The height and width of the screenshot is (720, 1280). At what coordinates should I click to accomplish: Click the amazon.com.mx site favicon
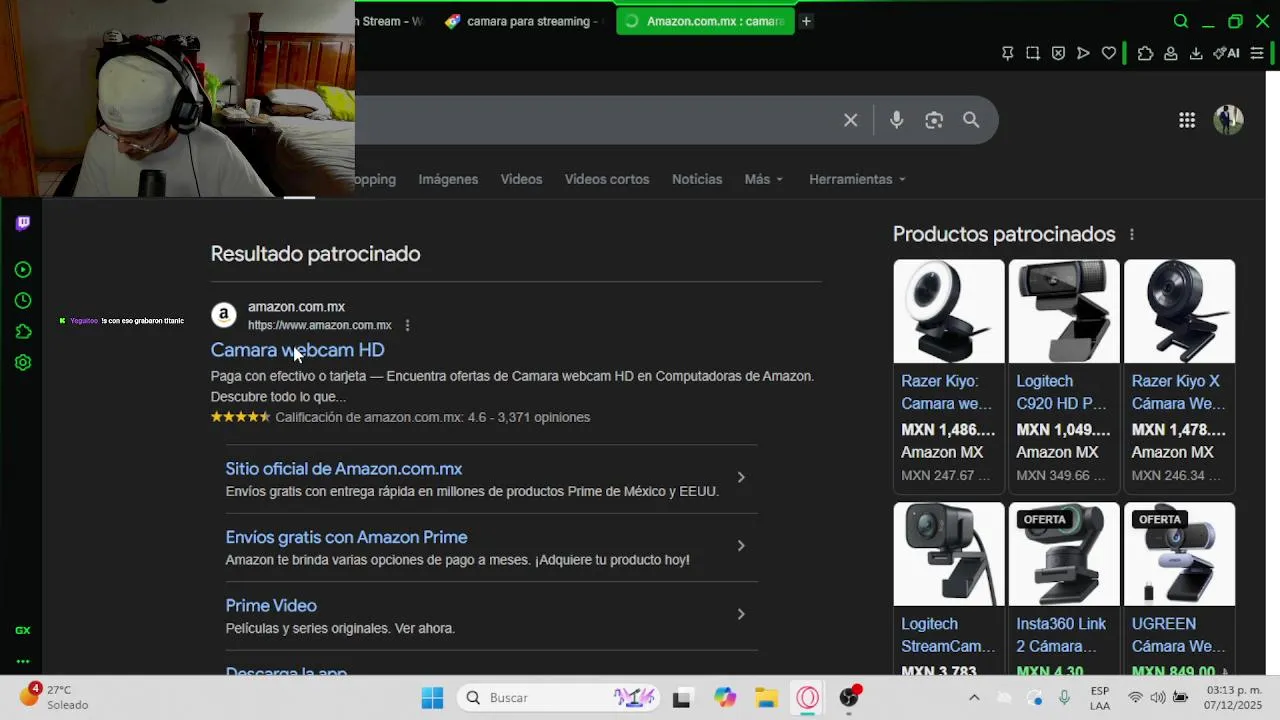coord(224,315)
